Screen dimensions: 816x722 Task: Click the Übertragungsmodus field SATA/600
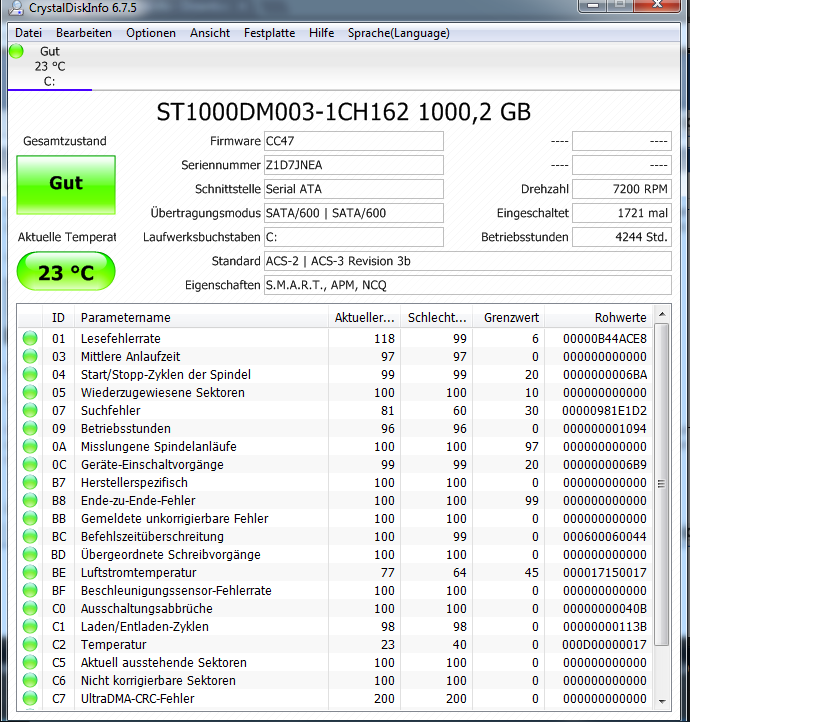[354, 213]
